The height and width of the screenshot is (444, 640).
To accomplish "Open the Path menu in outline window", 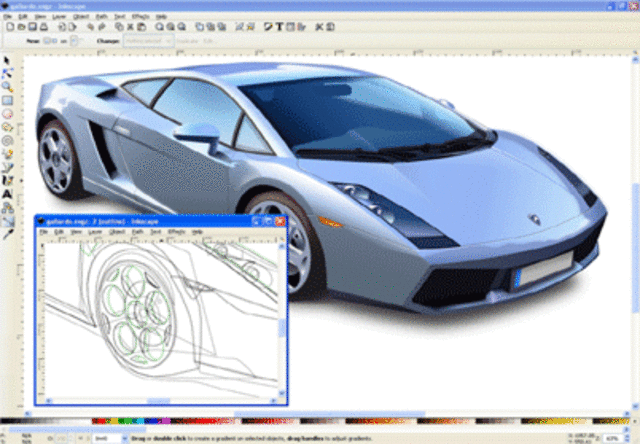I will point(138,232).
